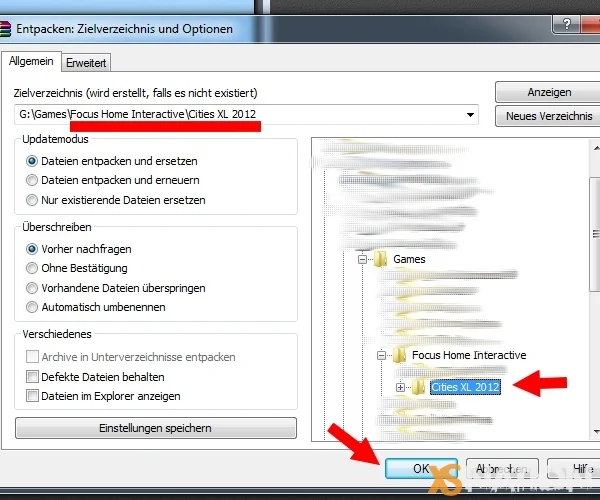600x500 pixels.
Task: Click the Neues Verzeichnis button
Action: click(549, 116)
